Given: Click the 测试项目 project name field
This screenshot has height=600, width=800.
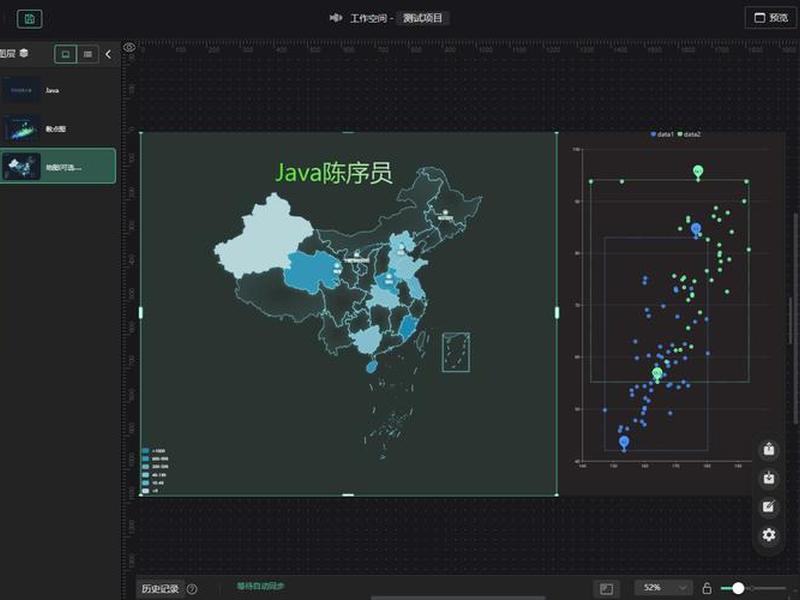Looking at the screenshot, I should pyautogui.click(x=422, y=18).
